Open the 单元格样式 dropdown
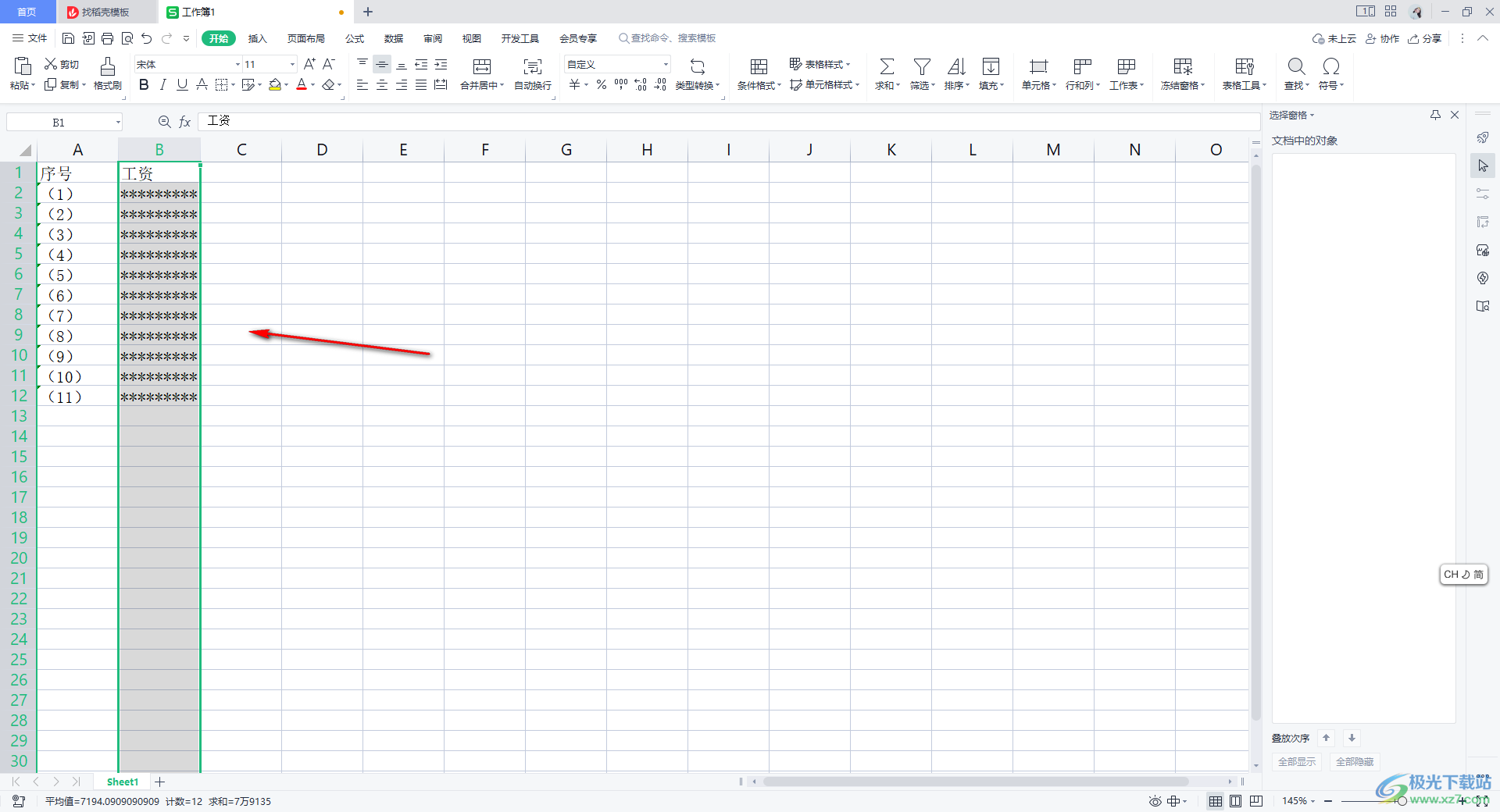The width and height of the screenshot is (1500, 812). pyautogui.click(x=824, y=84)
